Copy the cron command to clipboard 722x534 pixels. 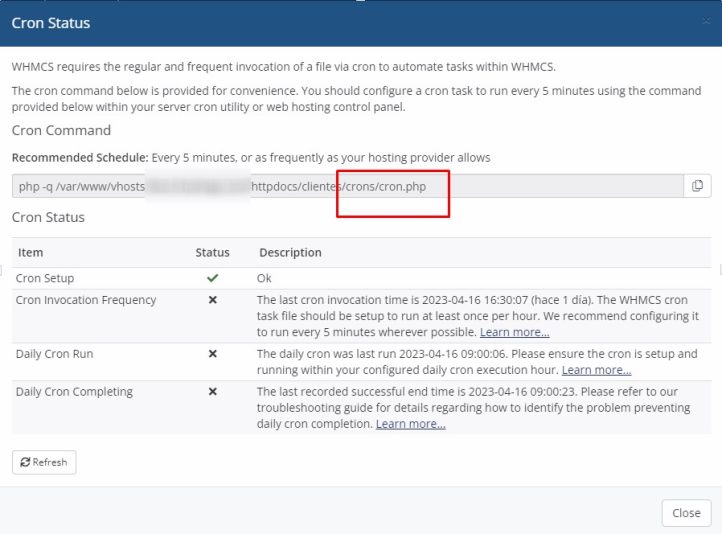[697, 186]
